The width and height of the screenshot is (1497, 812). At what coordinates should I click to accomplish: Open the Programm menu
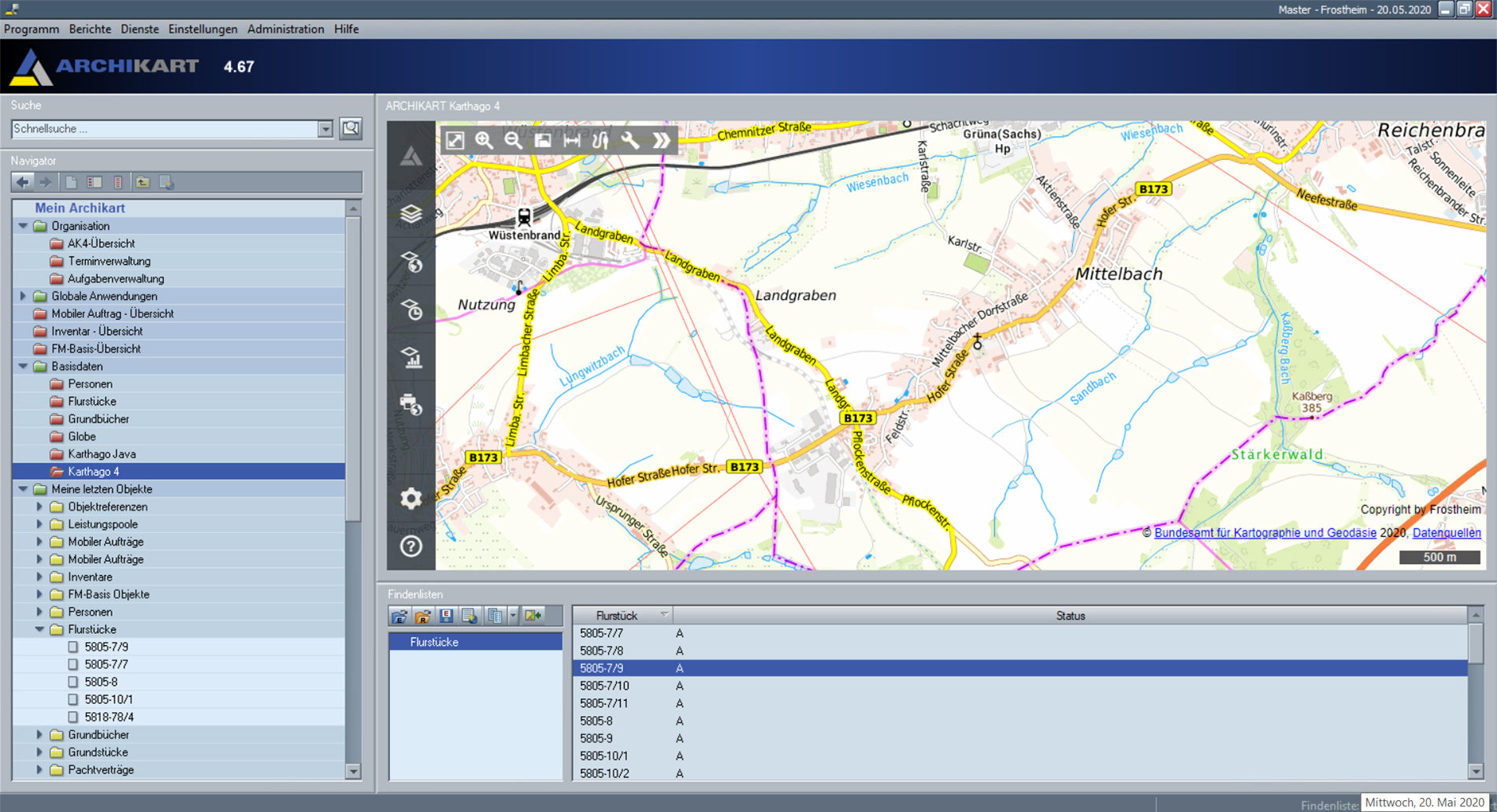pyautogui.click(x=32, y=29)
